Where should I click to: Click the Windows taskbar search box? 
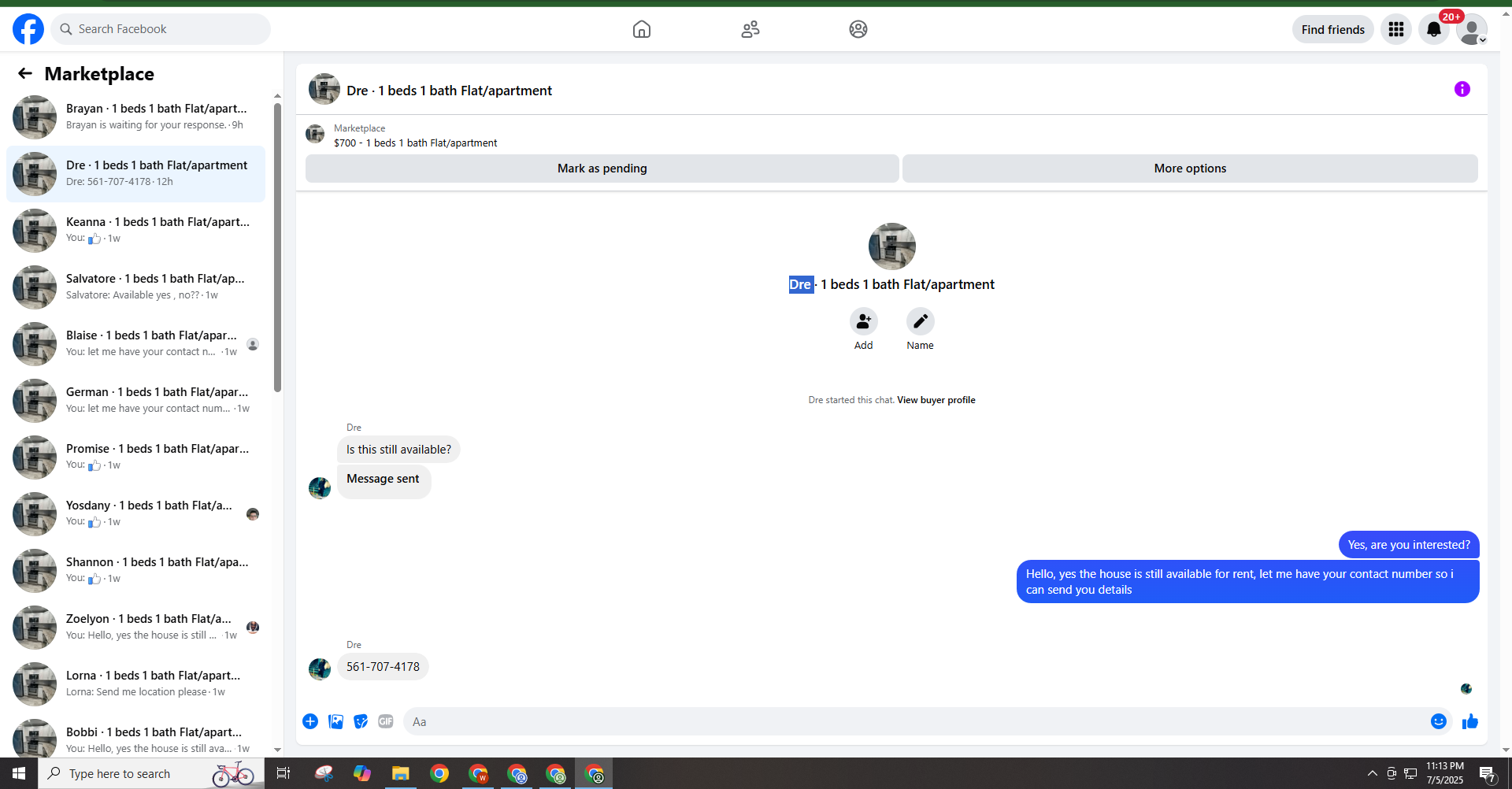click(150, 773)
